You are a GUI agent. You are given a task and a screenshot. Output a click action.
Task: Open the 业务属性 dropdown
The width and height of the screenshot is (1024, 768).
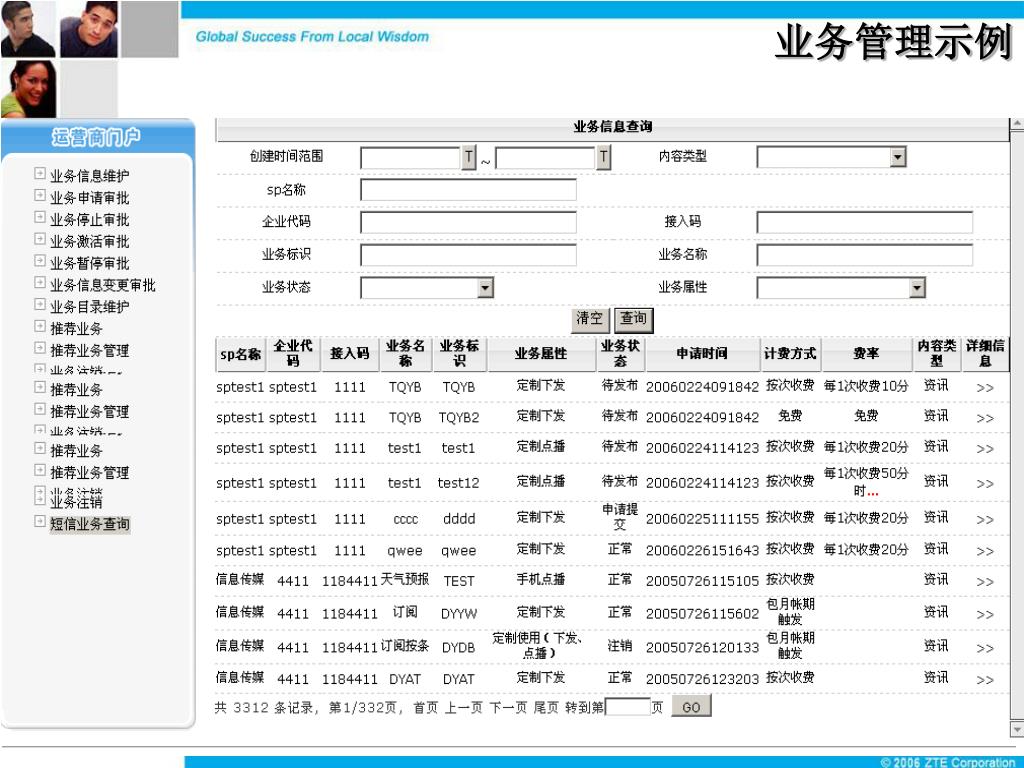(x=918, y=288)
